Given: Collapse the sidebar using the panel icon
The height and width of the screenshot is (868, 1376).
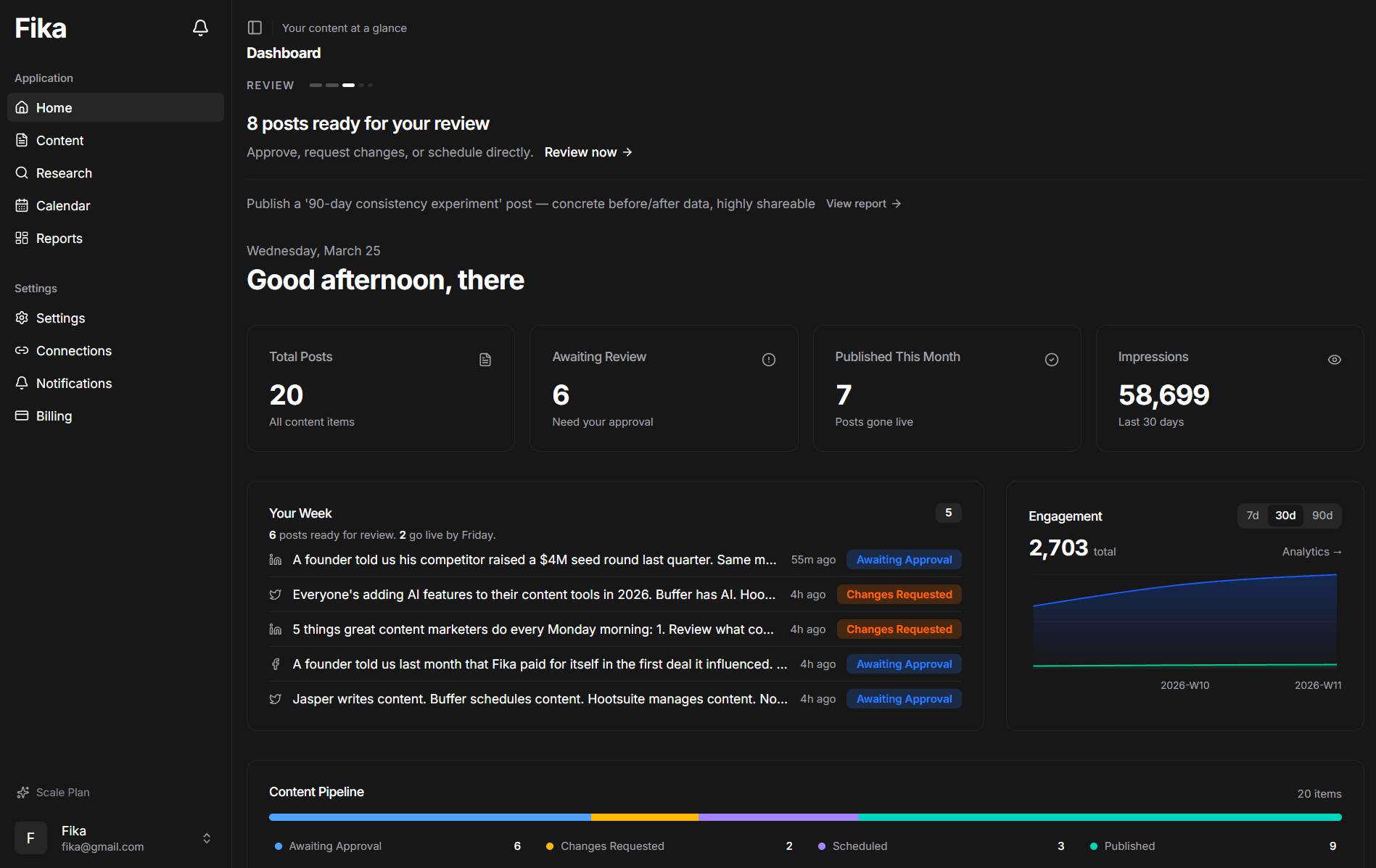Looking at the screenshot, I should [x=255, y=27].
